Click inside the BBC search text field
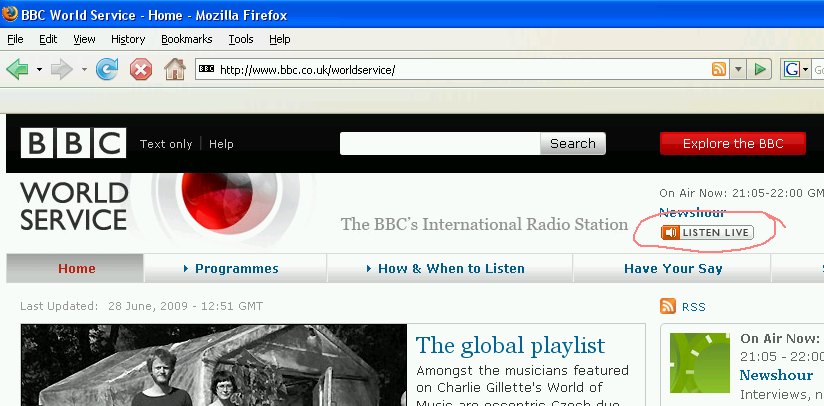The height and width of the screenshot is (406, 824). [440, 143]
